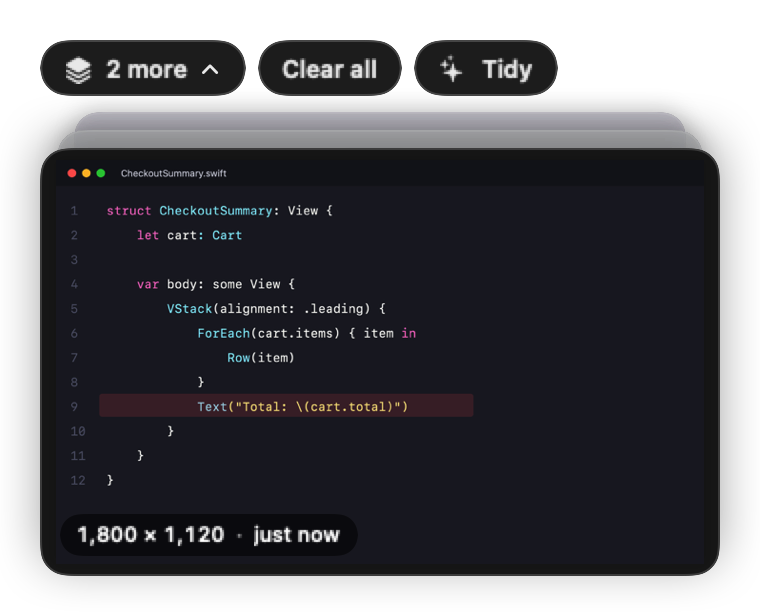
Task: Click the sparkle icon in Tidy
Action: point(451,69)
